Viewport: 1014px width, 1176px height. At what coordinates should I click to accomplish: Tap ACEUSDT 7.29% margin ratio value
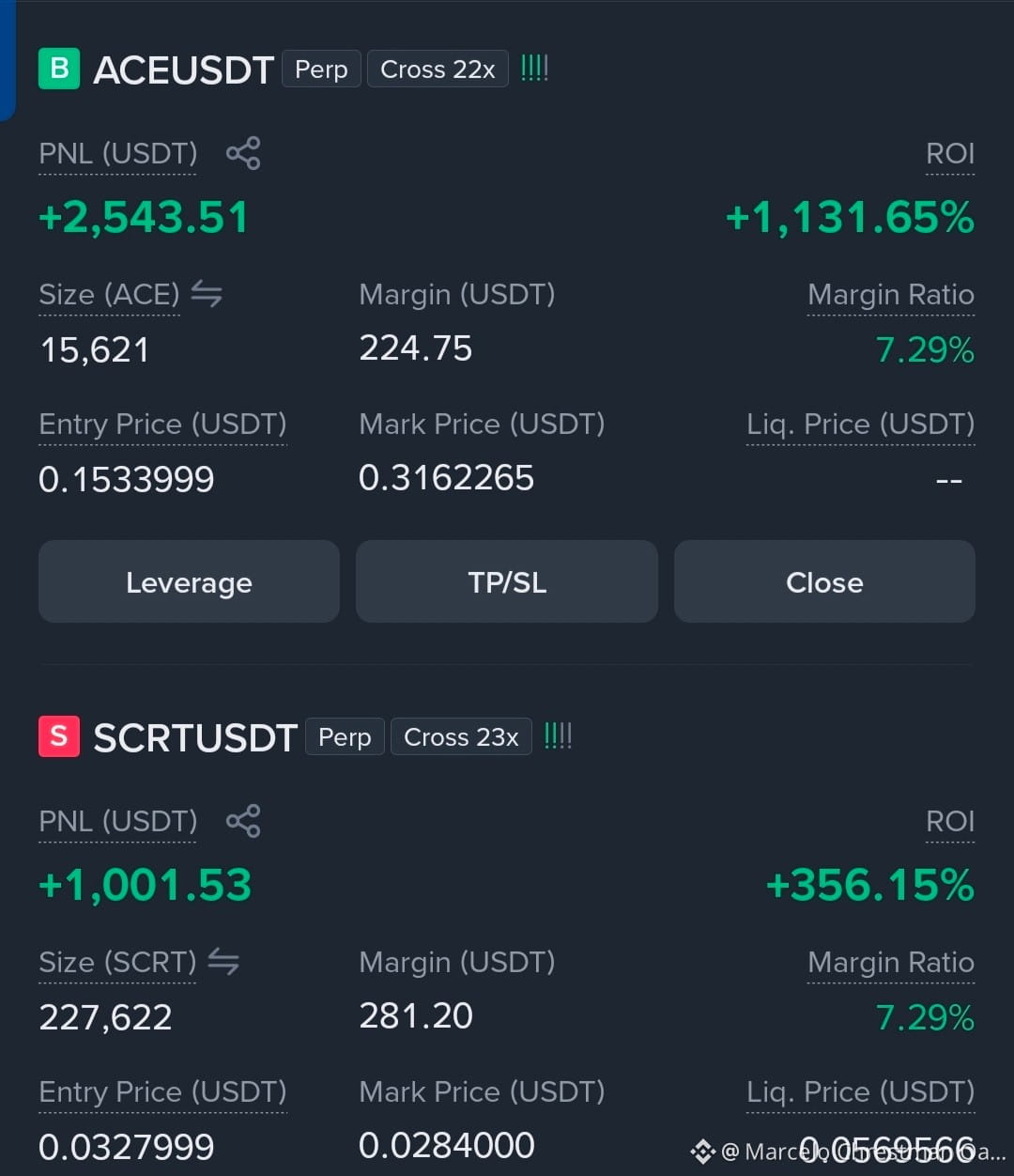tap(925, 349)
